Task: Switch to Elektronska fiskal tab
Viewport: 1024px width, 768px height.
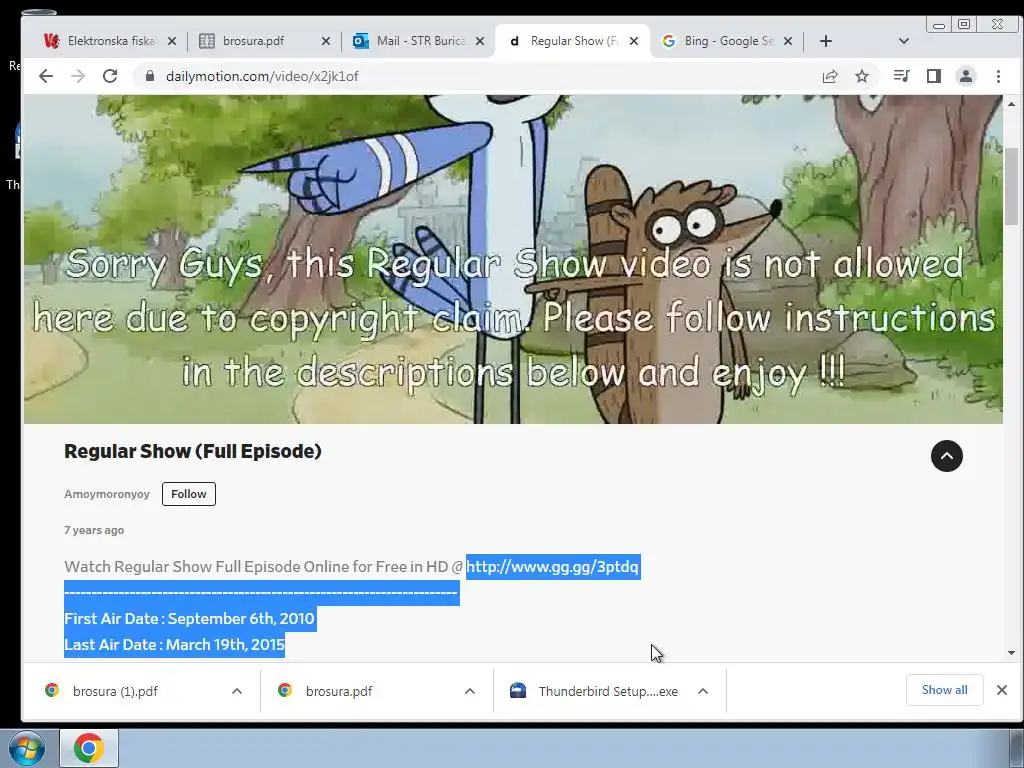Action: 110,41
